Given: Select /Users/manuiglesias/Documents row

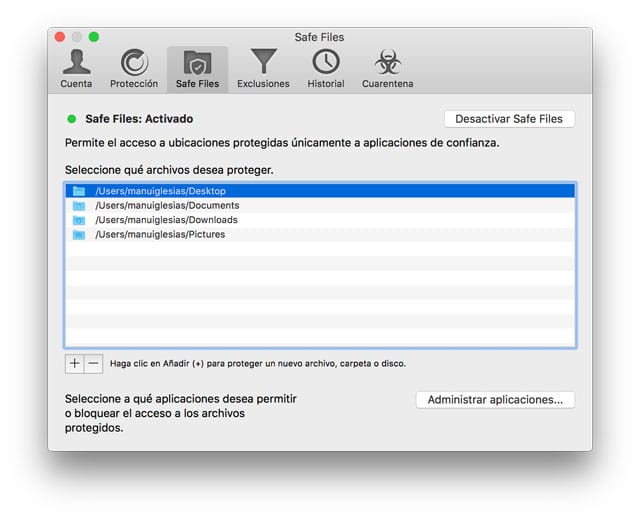Looking at the screenshot, I should pos(320,205).
